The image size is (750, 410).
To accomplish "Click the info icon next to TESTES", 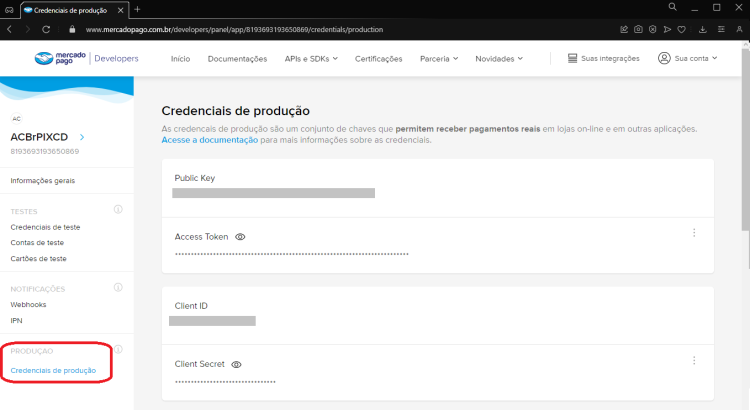I will click(118, 209).
